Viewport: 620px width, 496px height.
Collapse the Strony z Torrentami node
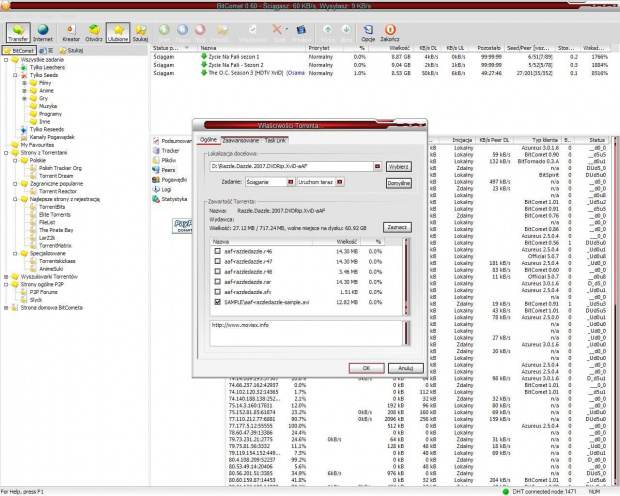pos(6,153)
